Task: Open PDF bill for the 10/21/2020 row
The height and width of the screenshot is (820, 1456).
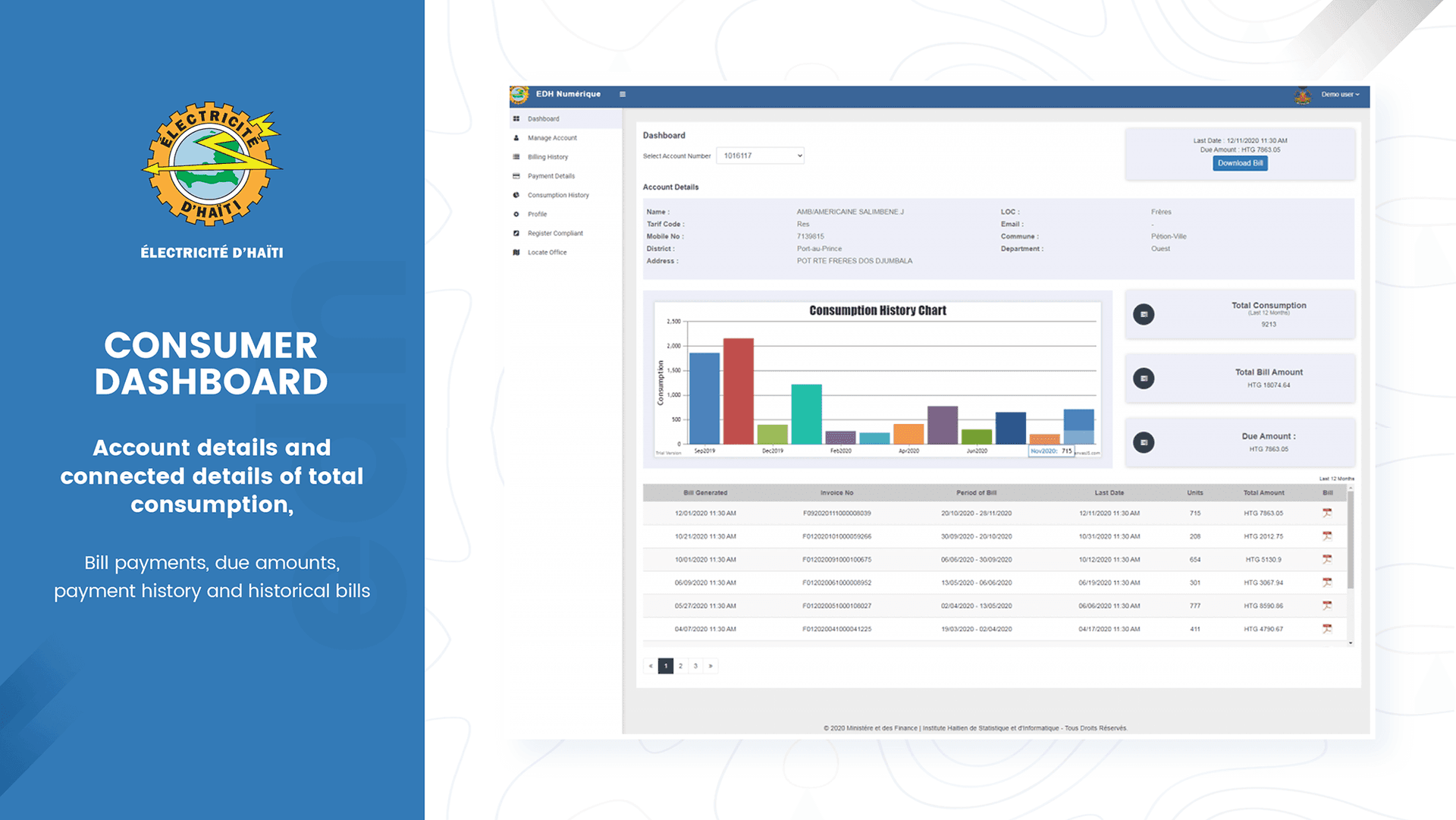Action: point(1327,536)
